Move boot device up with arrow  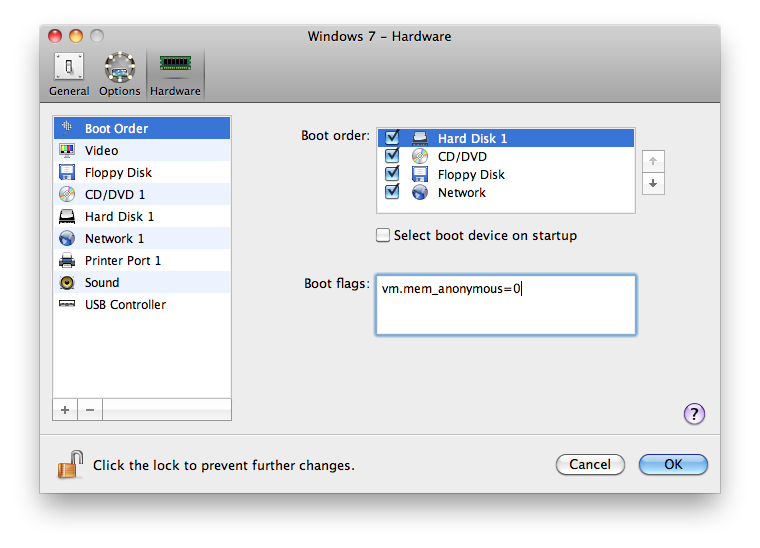click(653, 161)
